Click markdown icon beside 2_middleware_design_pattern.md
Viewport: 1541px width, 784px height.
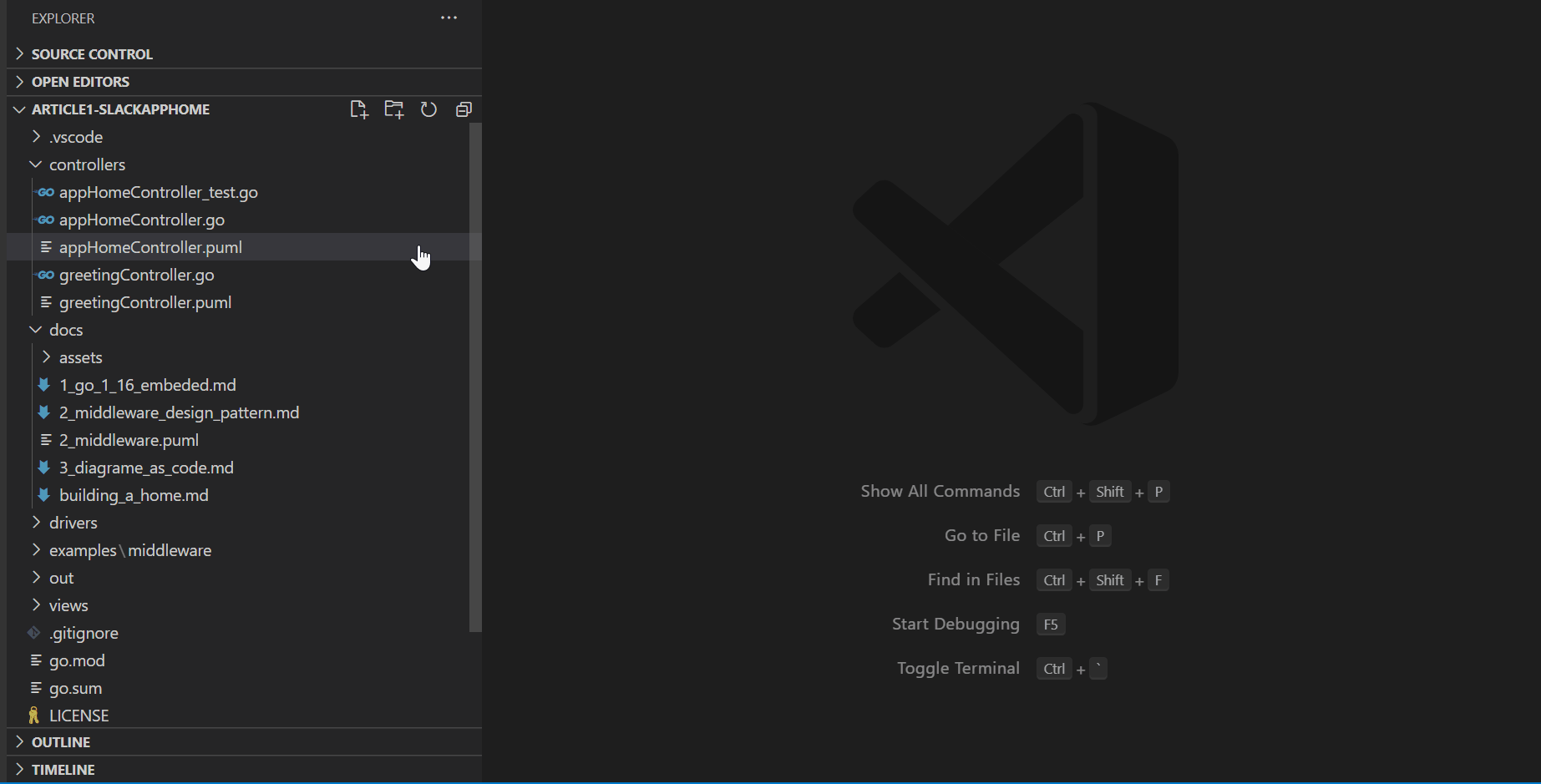[x=45, y=412]
